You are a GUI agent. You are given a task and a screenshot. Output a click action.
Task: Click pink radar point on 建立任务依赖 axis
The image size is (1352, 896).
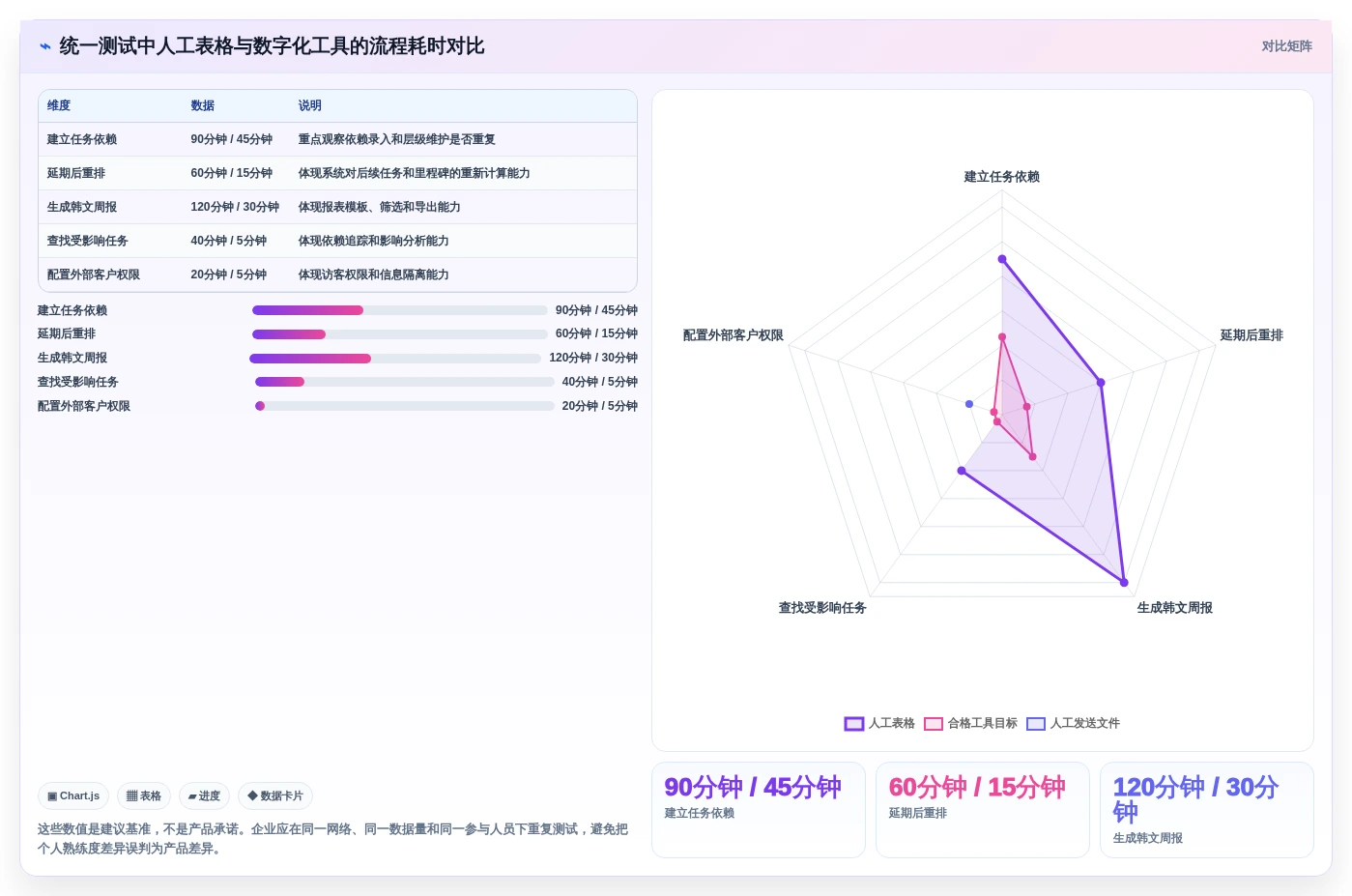click(x=1002, y=337)
